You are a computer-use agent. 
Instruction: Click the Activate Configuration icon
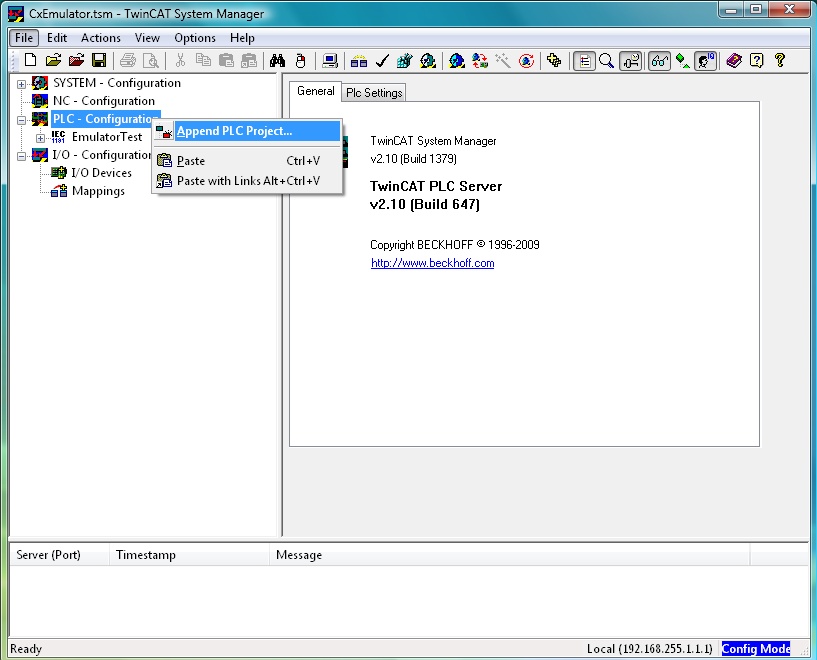coord(404,60)
